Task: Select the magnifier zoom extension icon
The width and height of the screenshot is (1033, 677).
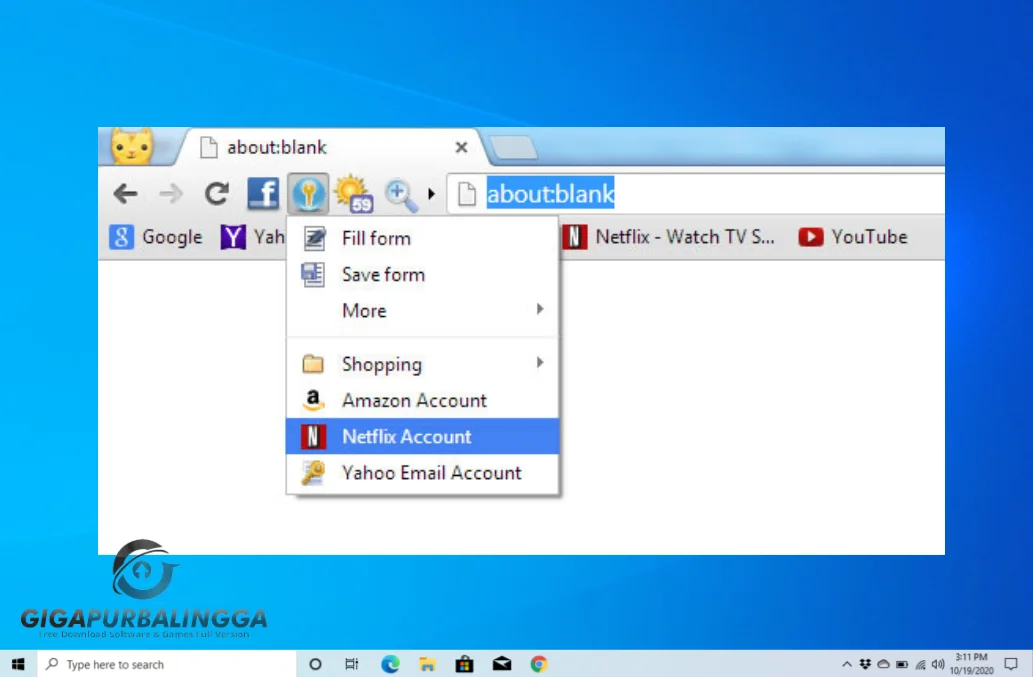Action: 400,193
